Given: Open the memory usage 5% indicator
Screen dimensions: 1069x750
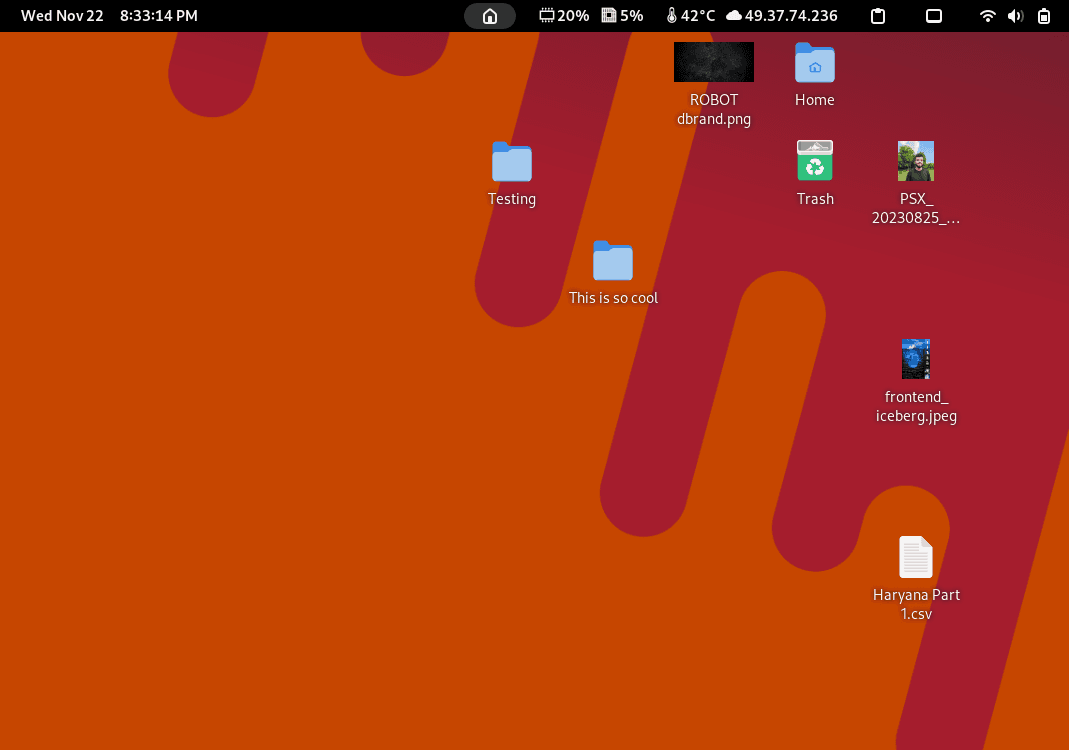Looking at the screenshot, I should [622, 16].
